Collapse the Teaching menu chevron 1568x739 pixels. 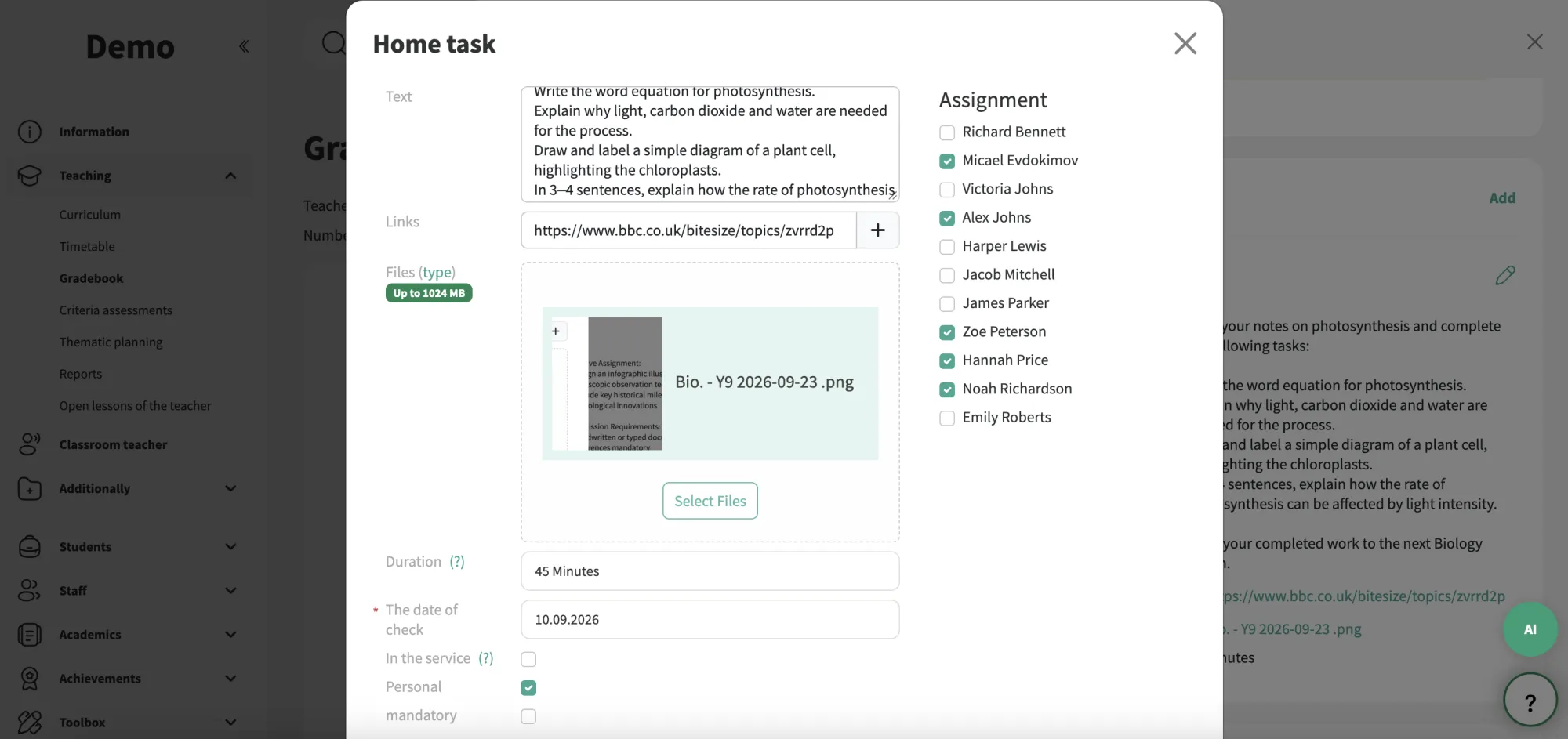[230, 176]
